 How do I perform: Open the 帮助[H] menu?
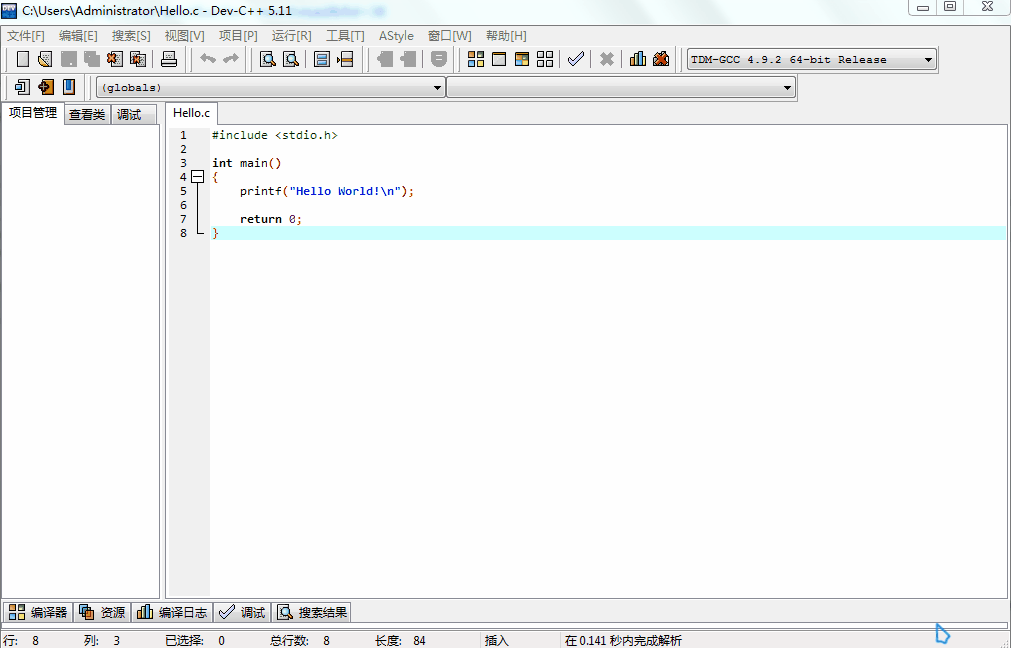(x=506, y=36)
